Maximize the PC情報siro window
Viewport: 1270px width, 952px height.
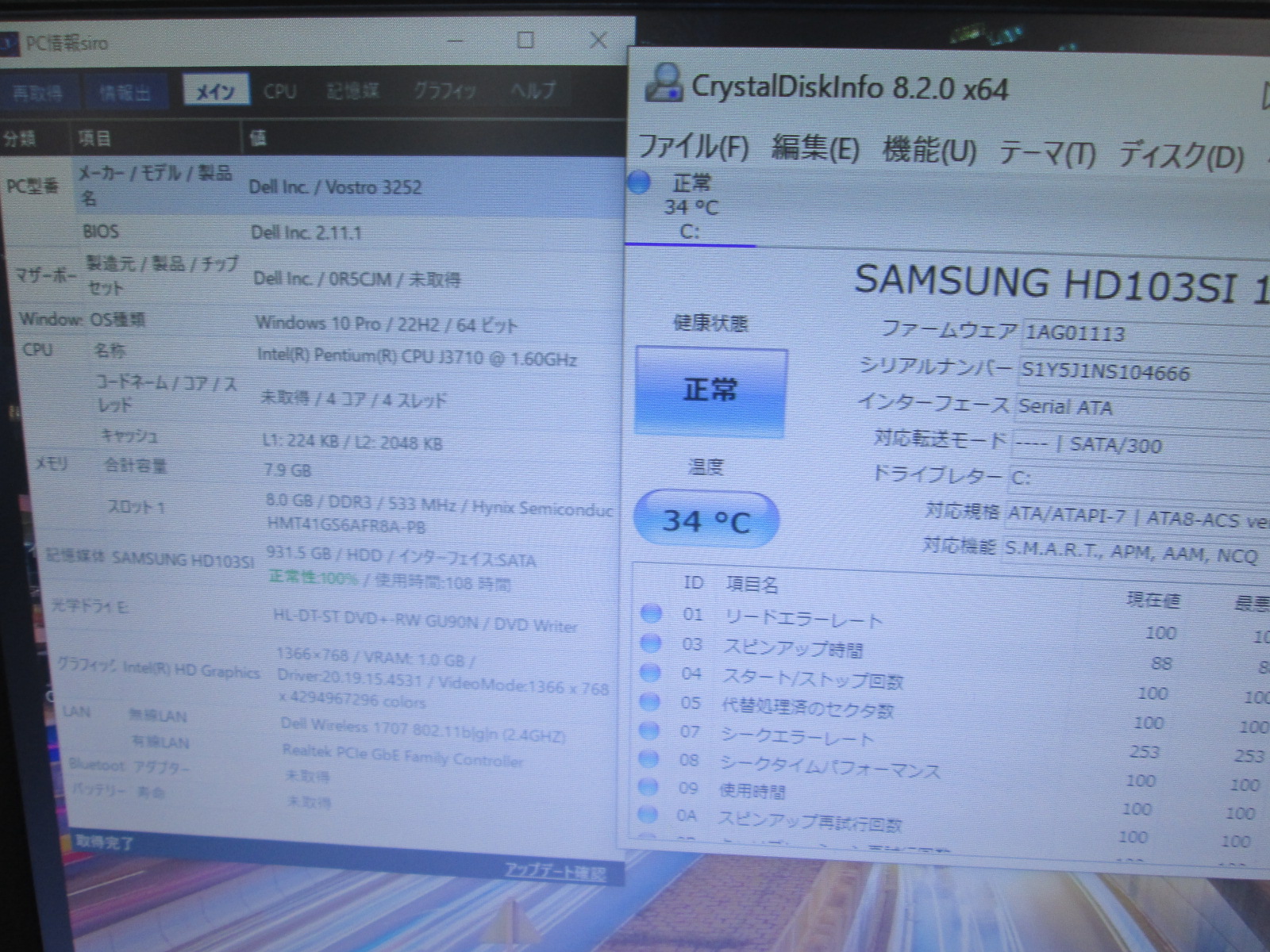coord(525,40)
